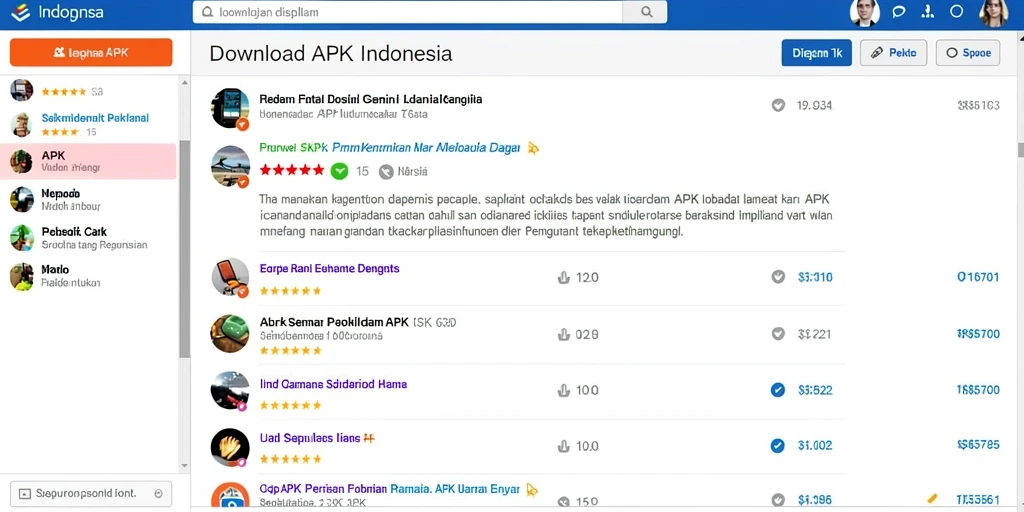The width and height of the screenshot is (1024, 512).
Task: Click the price $3:310
Action: pyautogui.click(x=815, y=277)
